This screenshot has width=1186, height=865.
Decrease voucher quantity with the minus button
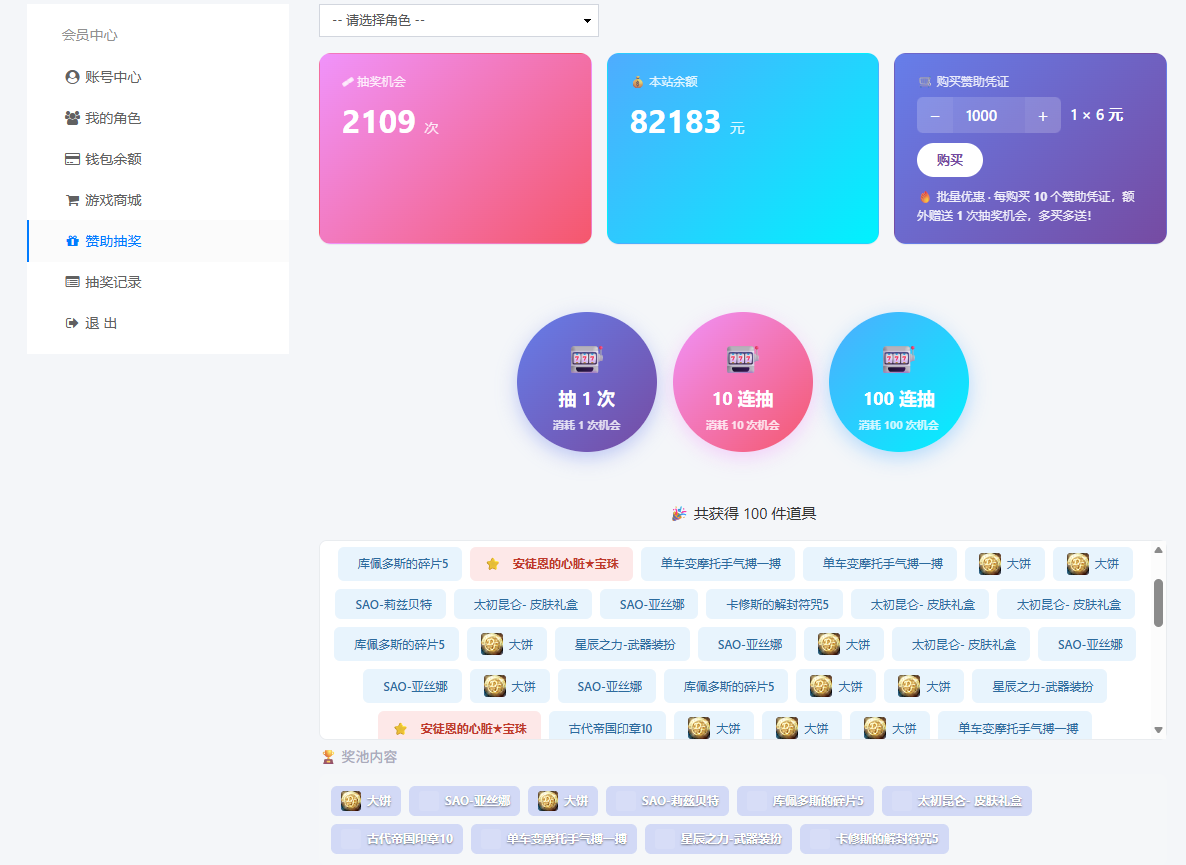(935, 115)
